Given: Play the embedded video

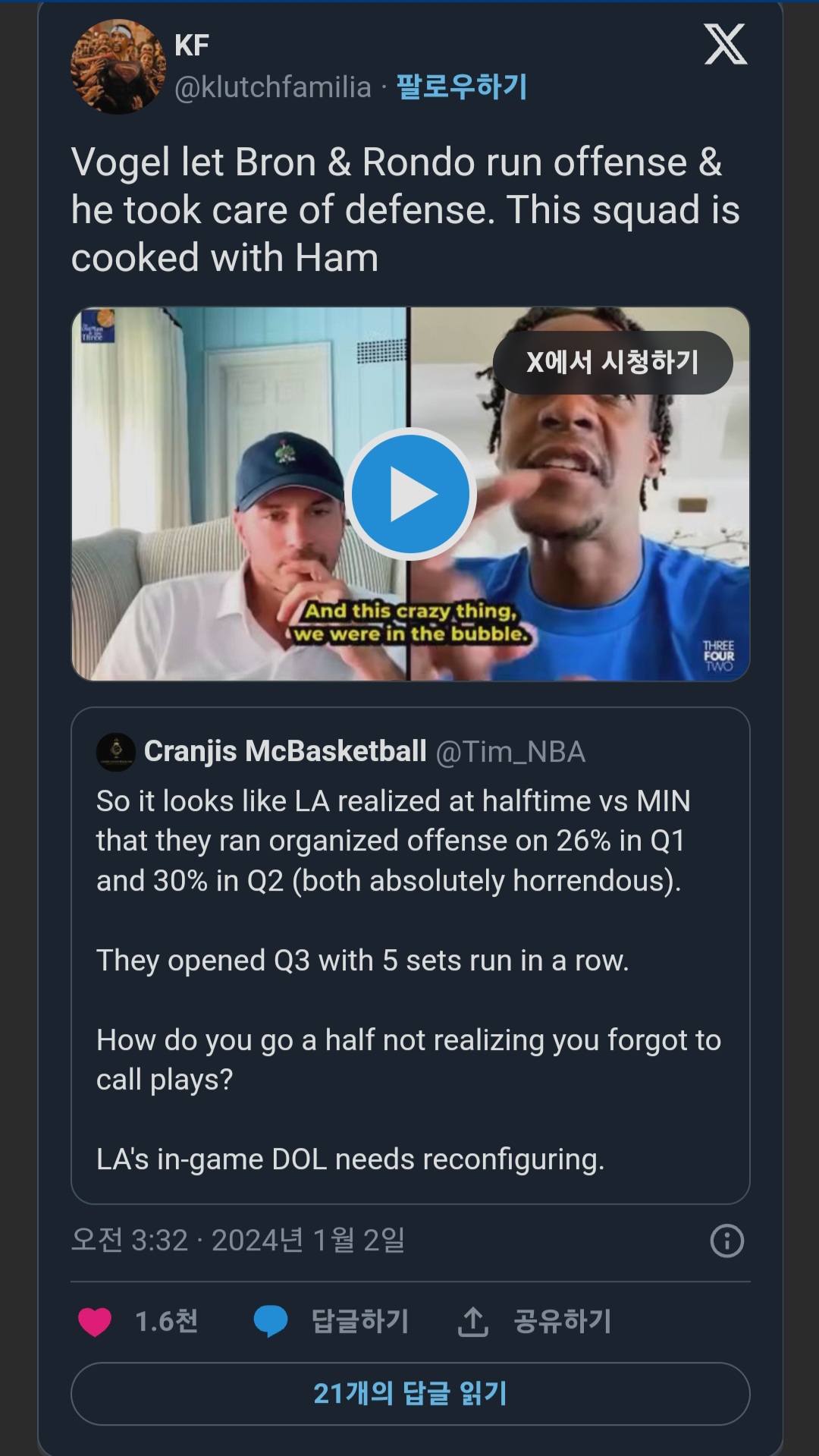Looking at the screenshot, I should [x=410, y=494].
